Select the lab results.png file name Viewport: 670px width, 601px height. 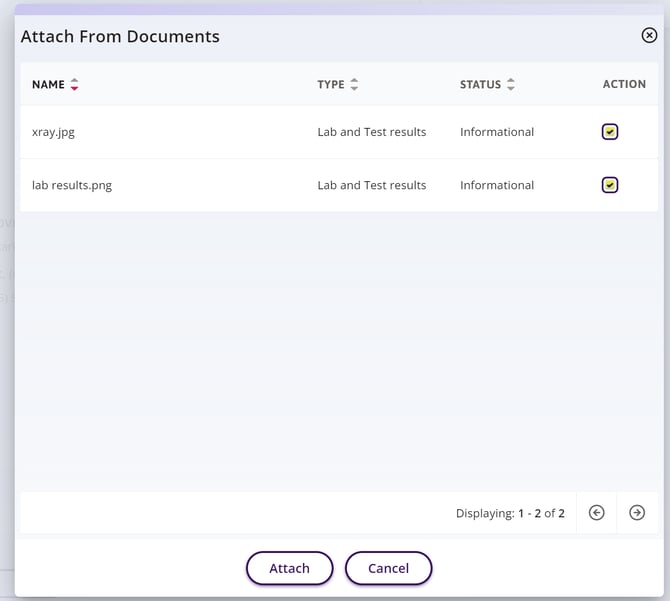[x=72, y=185]
